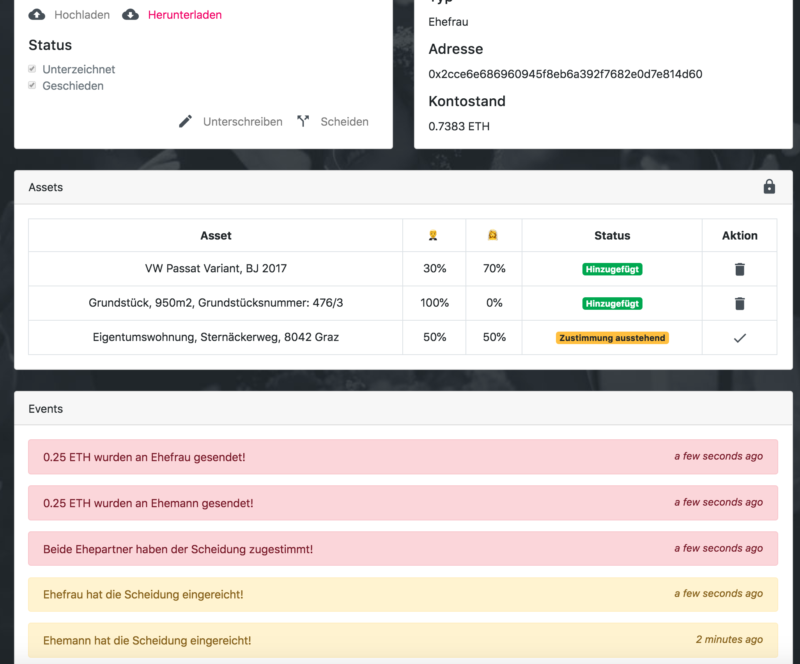
Task: Click event 'Ehemann hat die Scheidung eingereicht!'
Action: 403,640
